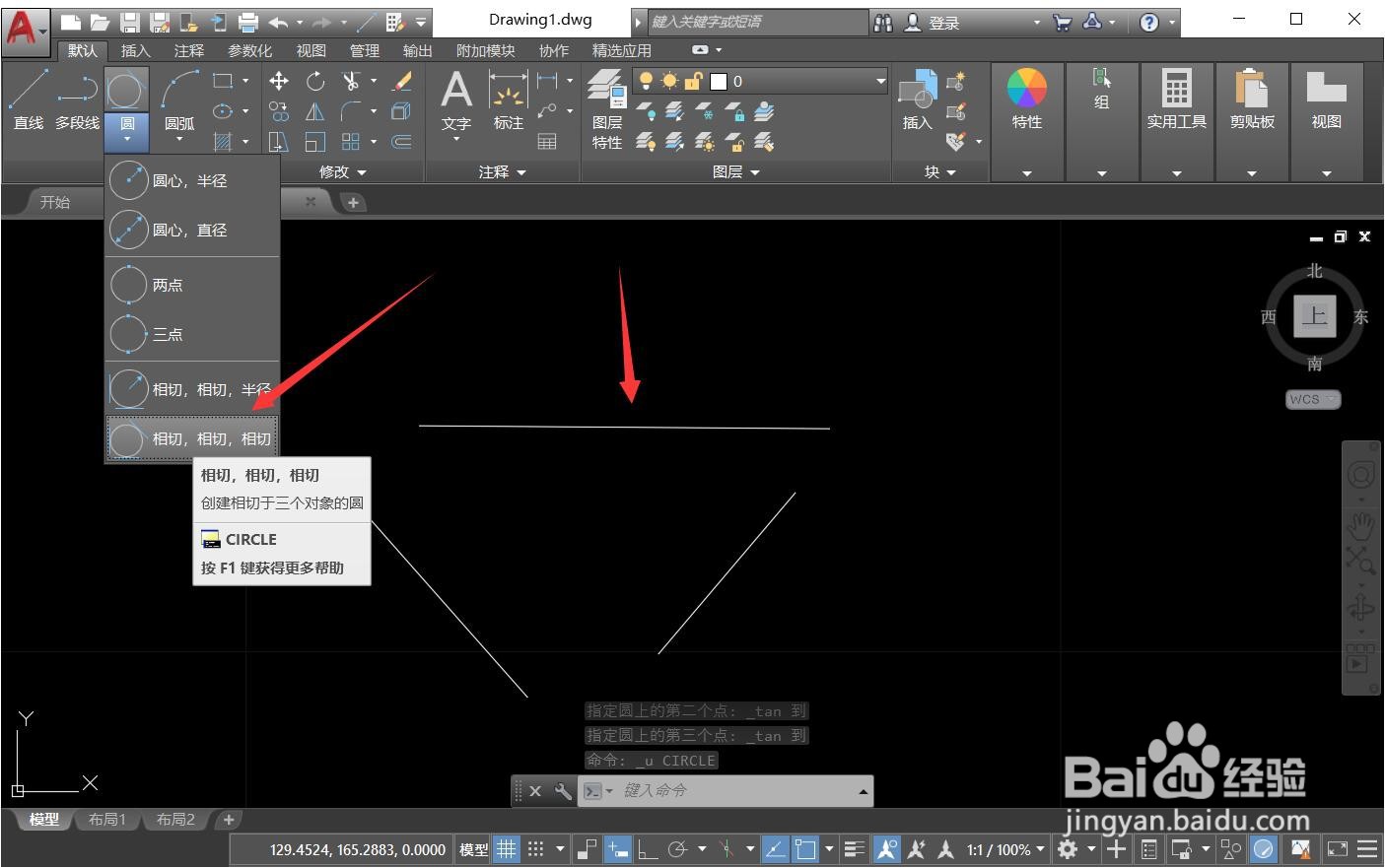Toggle snap mode dots in status bar

[535, 849]
